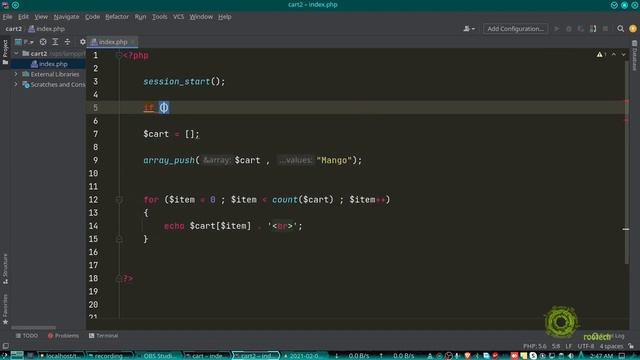Click index.php in the breadcrumb bar
Screen dimensions: 640x360
coord(47,29)
